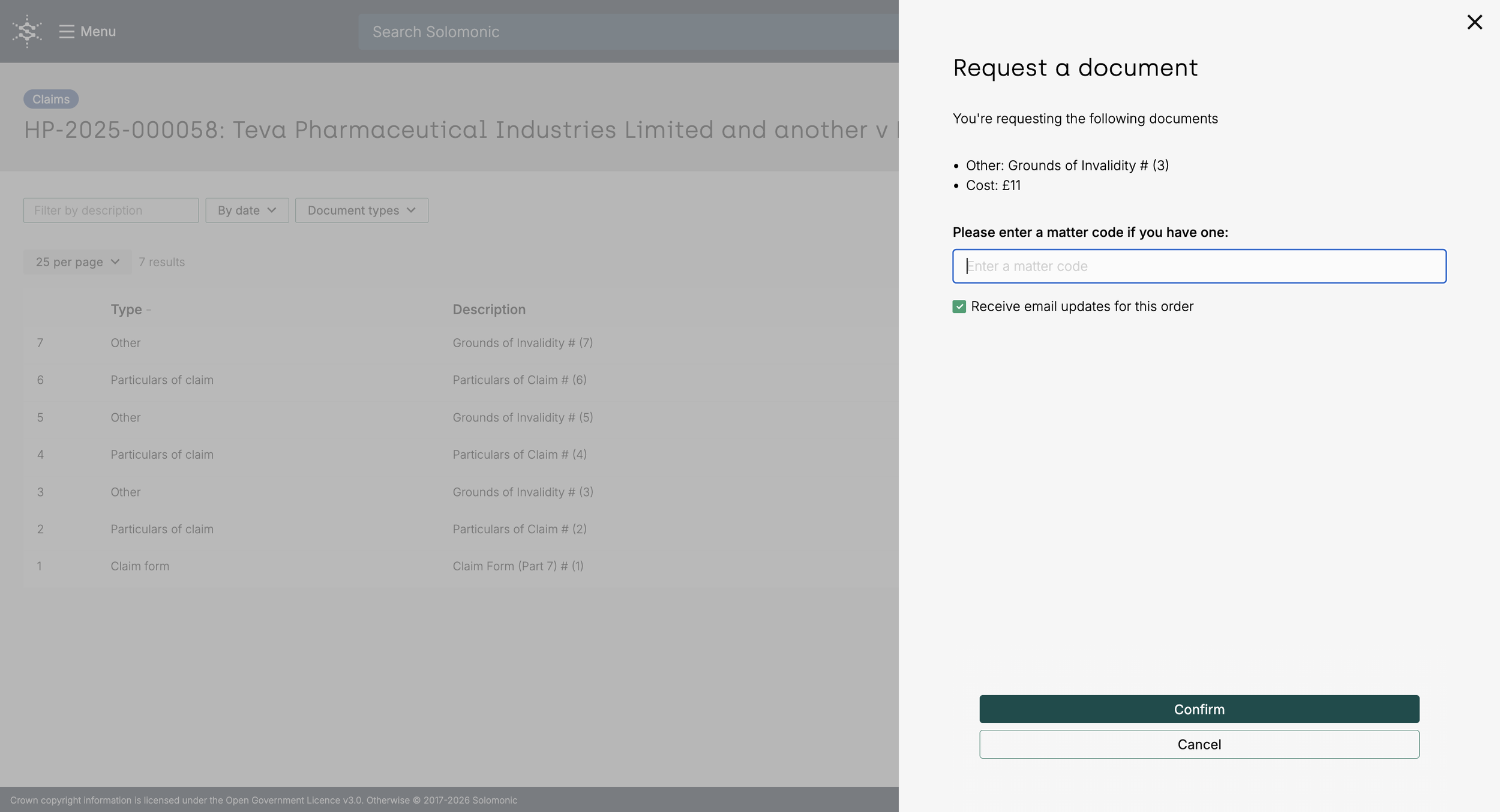Screen dimensions: 1500x812
Task: Open the Document types dropdown
Action: (x=361, y=210)
